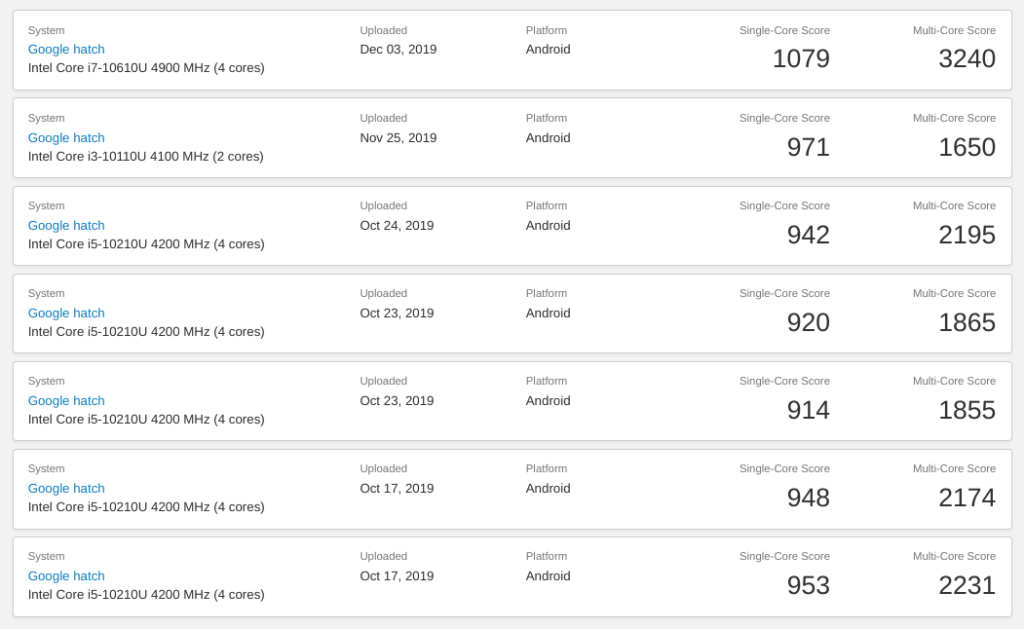The height and width of the screenshot is (629, 1024).
Task: Open Google hatch link dated Oct 24, 2019
Action: (x=66, y=225)
